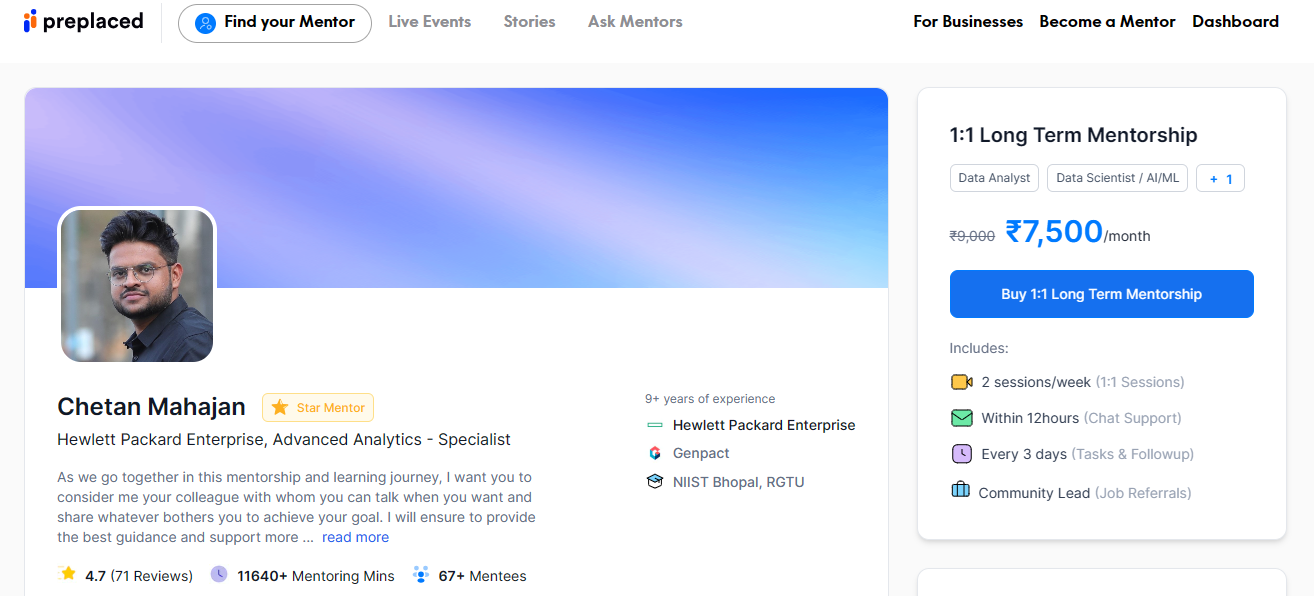Open For Businesses link
The image size is (1314, 596).
pos(968,21)
